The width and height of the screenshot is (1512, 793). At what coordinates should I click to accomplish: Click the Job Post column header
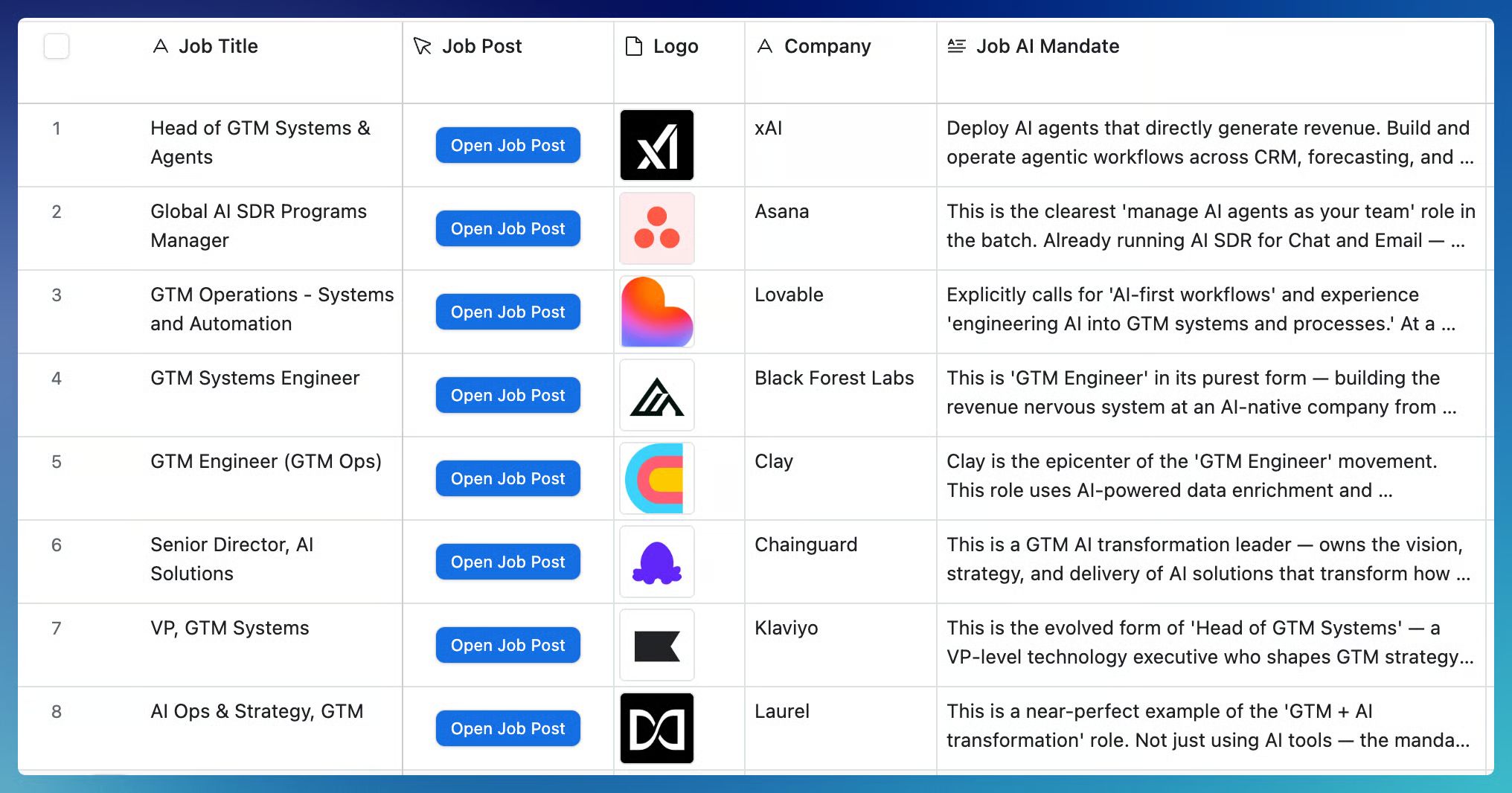pos(481,46)
